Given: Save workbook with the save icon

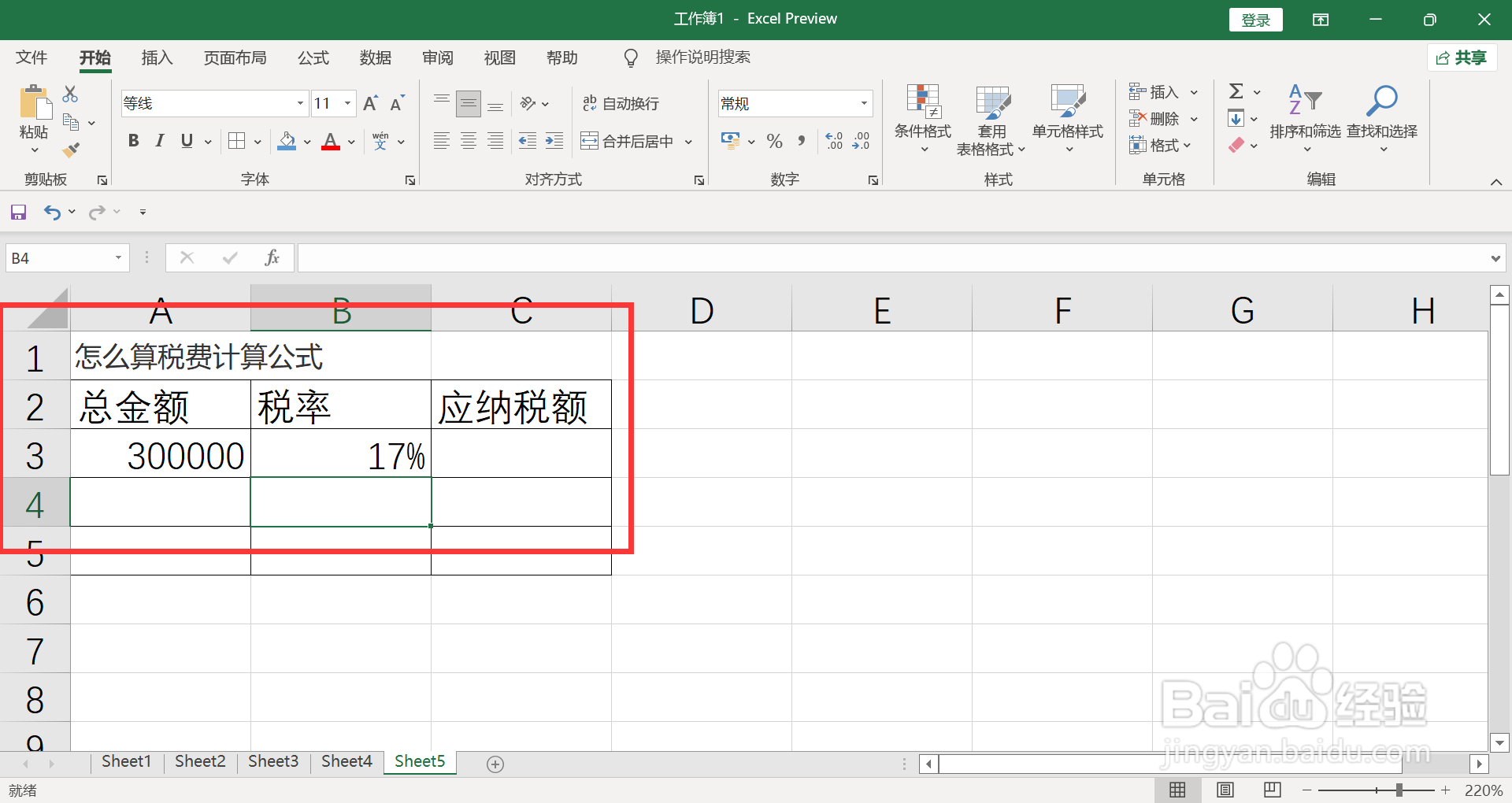Looking at the screenshot, I should 18,212.
